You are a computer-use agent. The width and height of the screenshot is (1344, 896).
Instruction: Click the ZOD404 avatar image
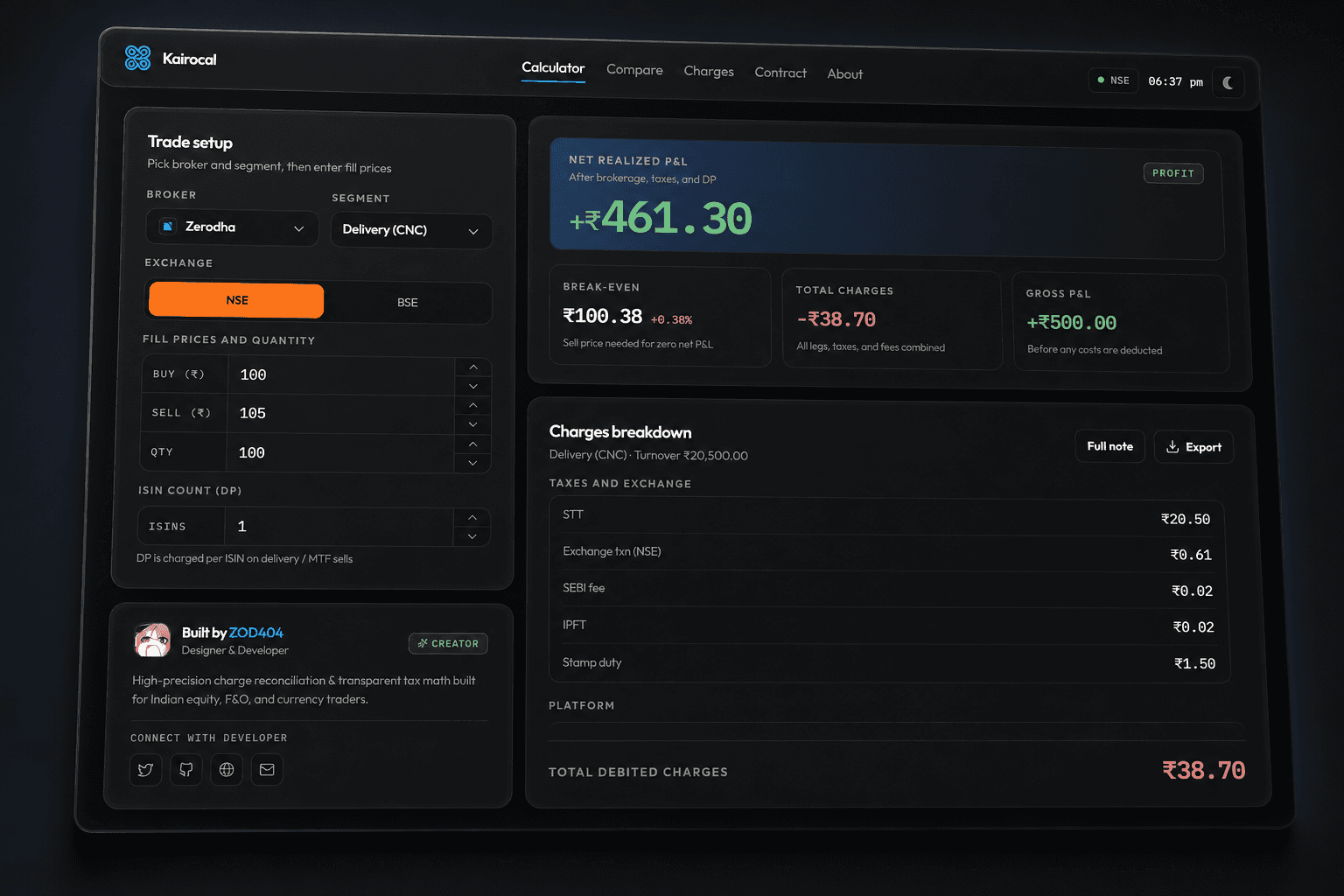152,640
